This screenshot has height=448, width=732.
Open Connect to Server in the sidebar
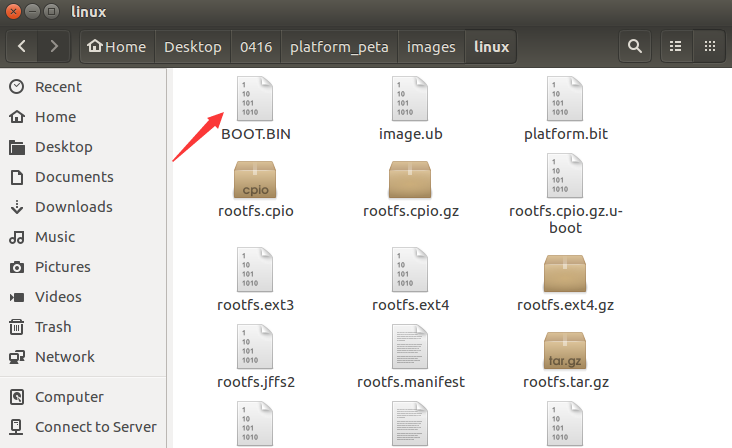83,427
